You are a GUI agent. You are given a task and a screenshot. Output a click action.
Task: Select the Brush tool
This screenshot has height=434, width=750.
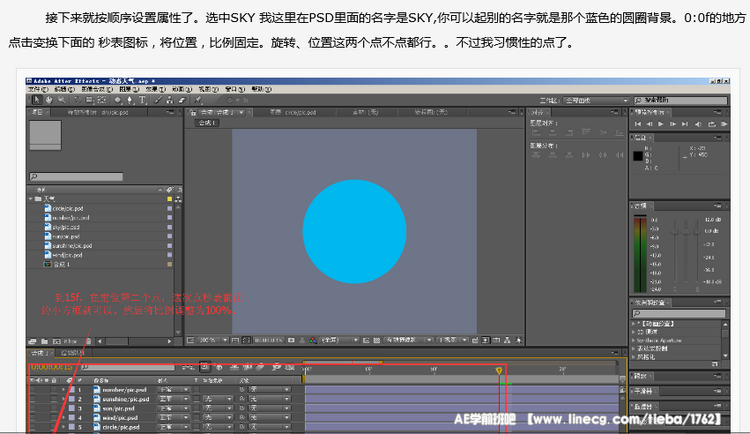click(158, 100)
